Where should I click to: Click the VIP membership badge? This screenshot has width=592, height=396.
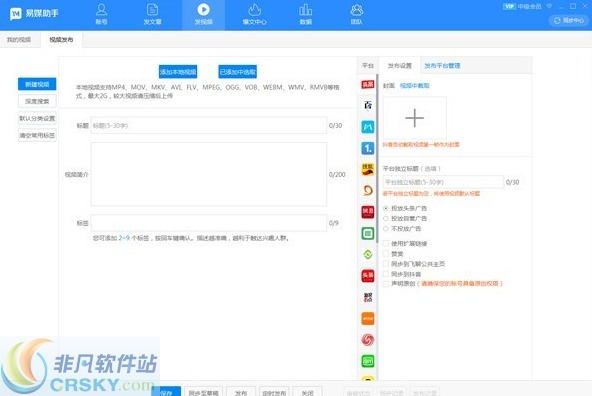pos(509,6)
